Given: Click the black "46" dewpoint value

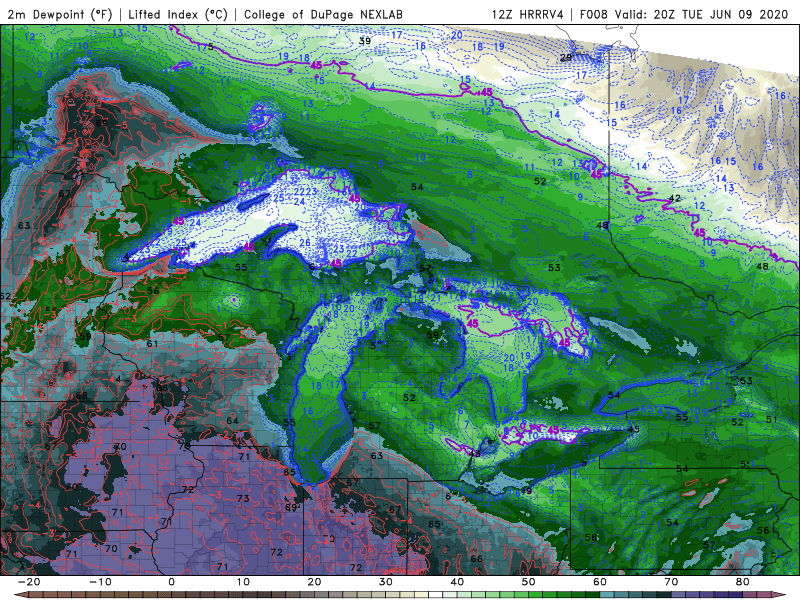Looking at the screenshot, I should [602, 226].
